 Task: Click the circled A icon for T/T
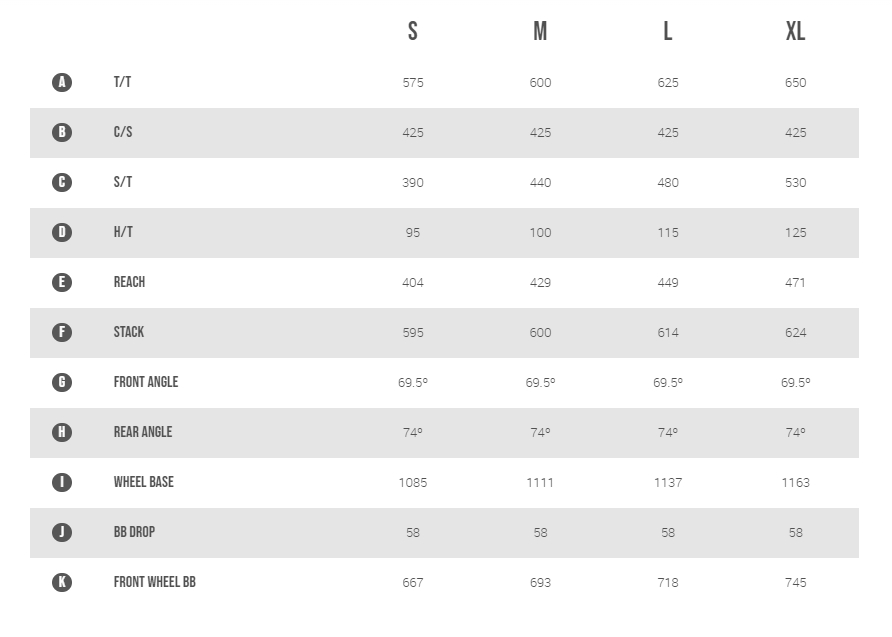click(62, 82)
